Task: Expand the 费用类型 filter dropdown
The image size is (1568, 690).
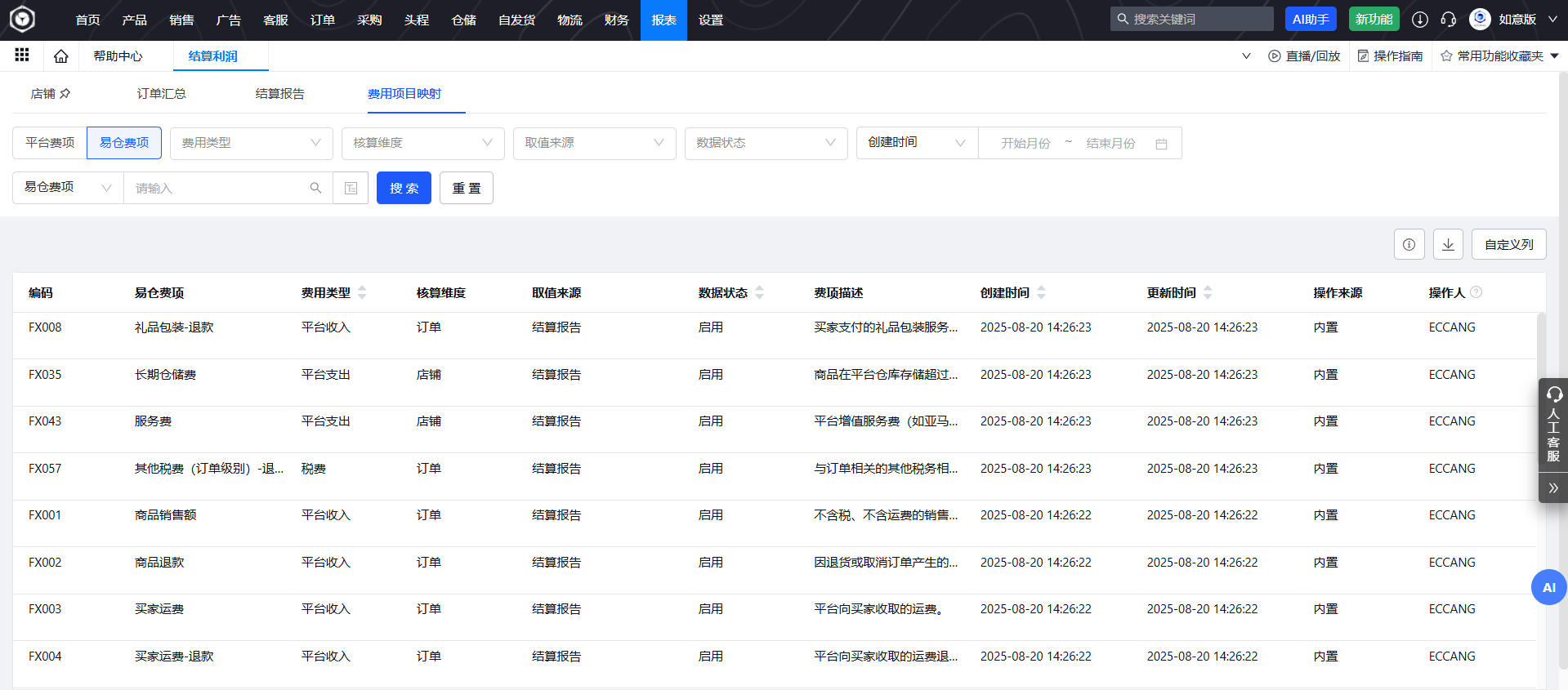Action: 251,143
